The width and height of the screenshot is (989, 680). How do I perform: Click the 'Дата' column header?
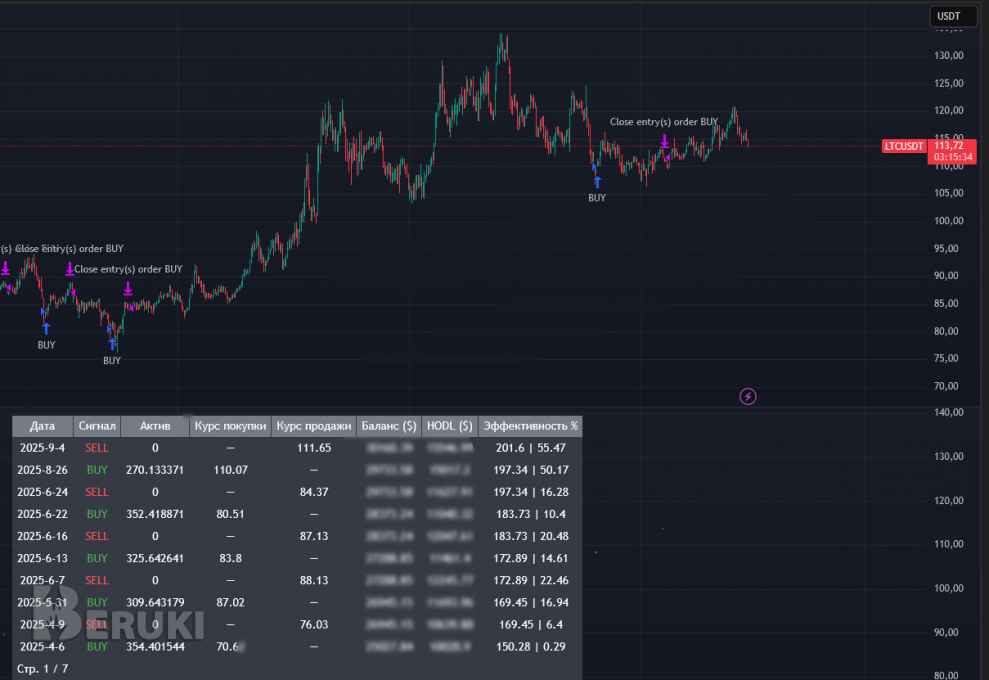[x=43, y=426]
